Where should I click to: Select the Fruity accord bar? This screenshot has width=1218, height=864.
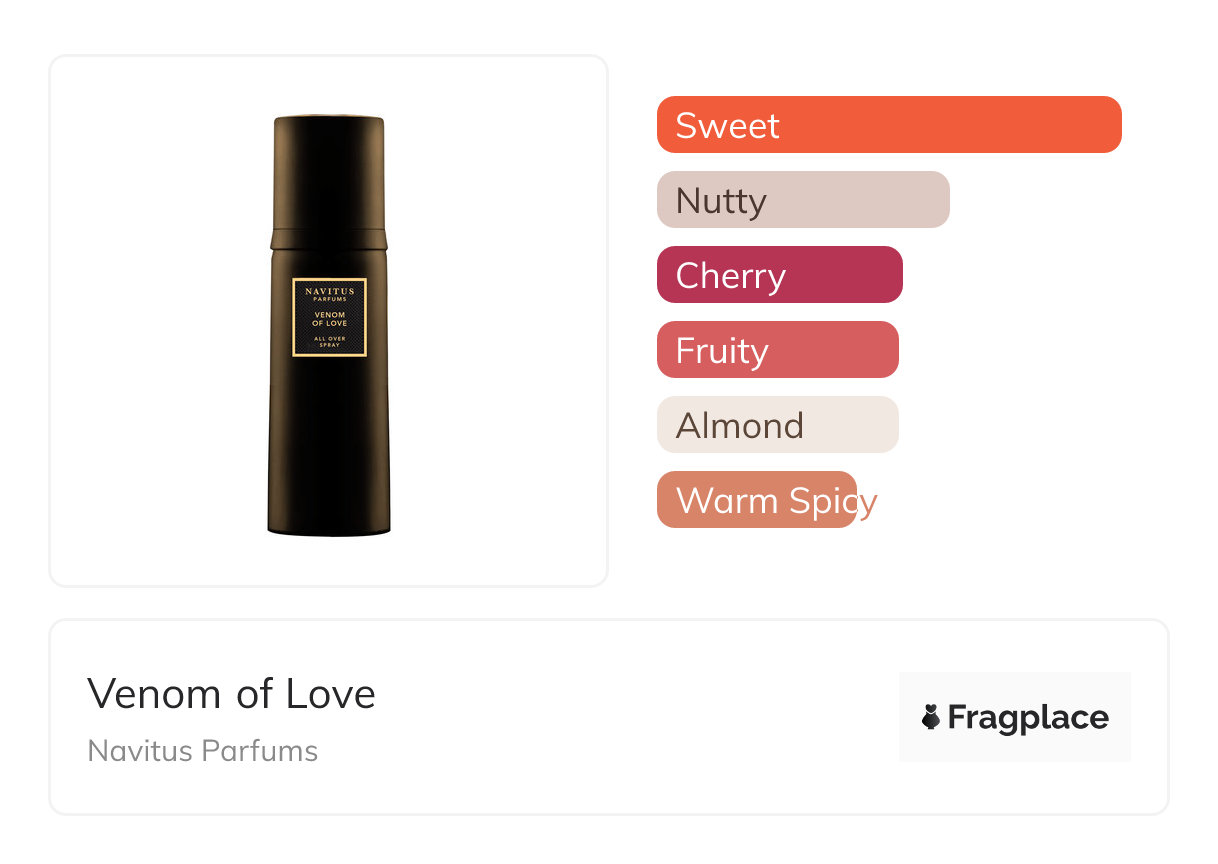tap(778, 350)
